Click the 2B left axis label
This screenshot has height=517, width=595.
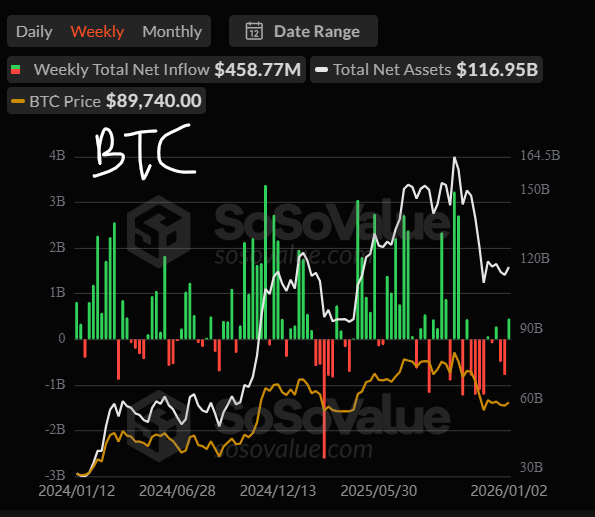pos(57,247)
